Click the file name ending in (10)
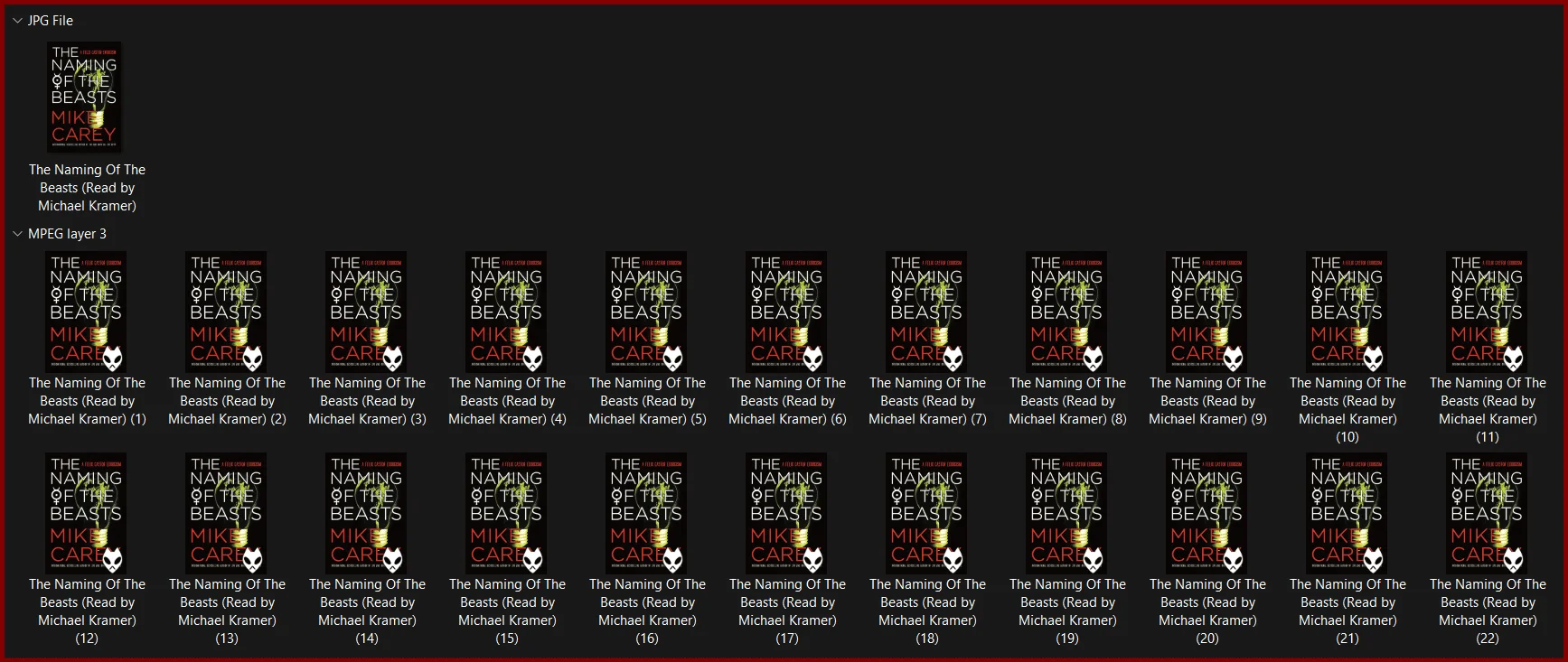Viewport: 1568px width, 662px height. click(1347, 410)
